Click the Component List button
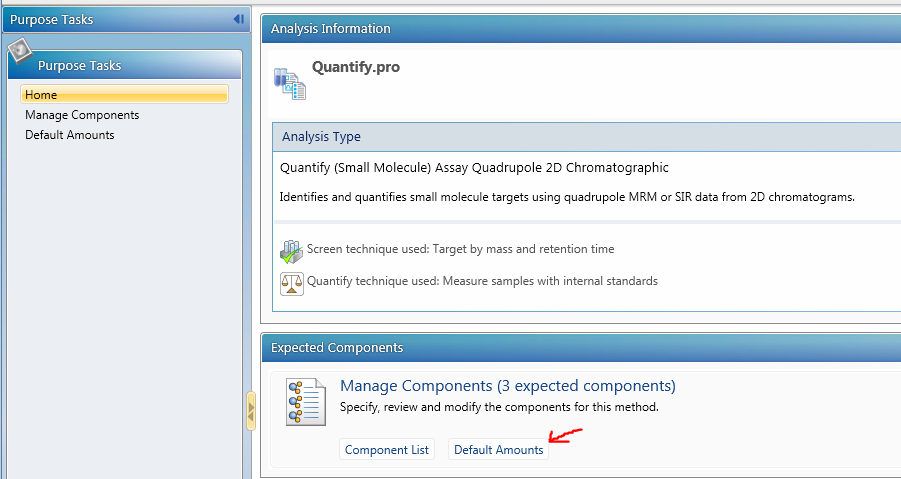Viewport: 901px width, 479px height. tap(387, 450)
